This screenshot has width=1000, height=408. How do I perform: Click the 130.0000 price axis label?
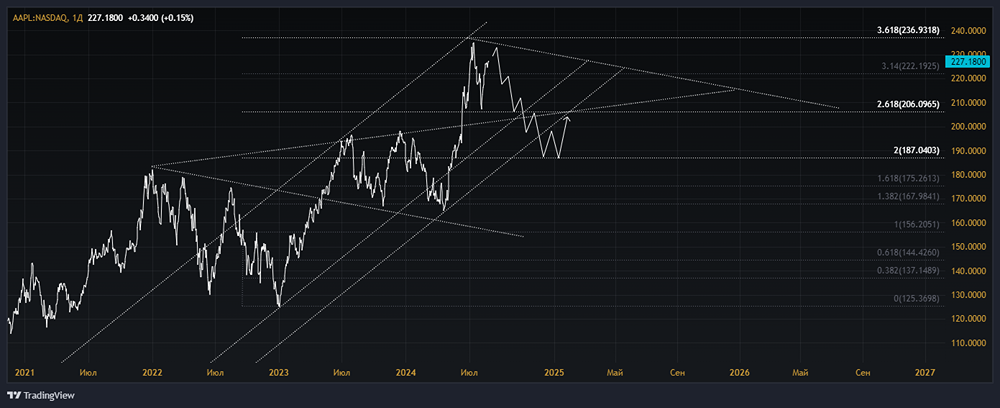967,295
